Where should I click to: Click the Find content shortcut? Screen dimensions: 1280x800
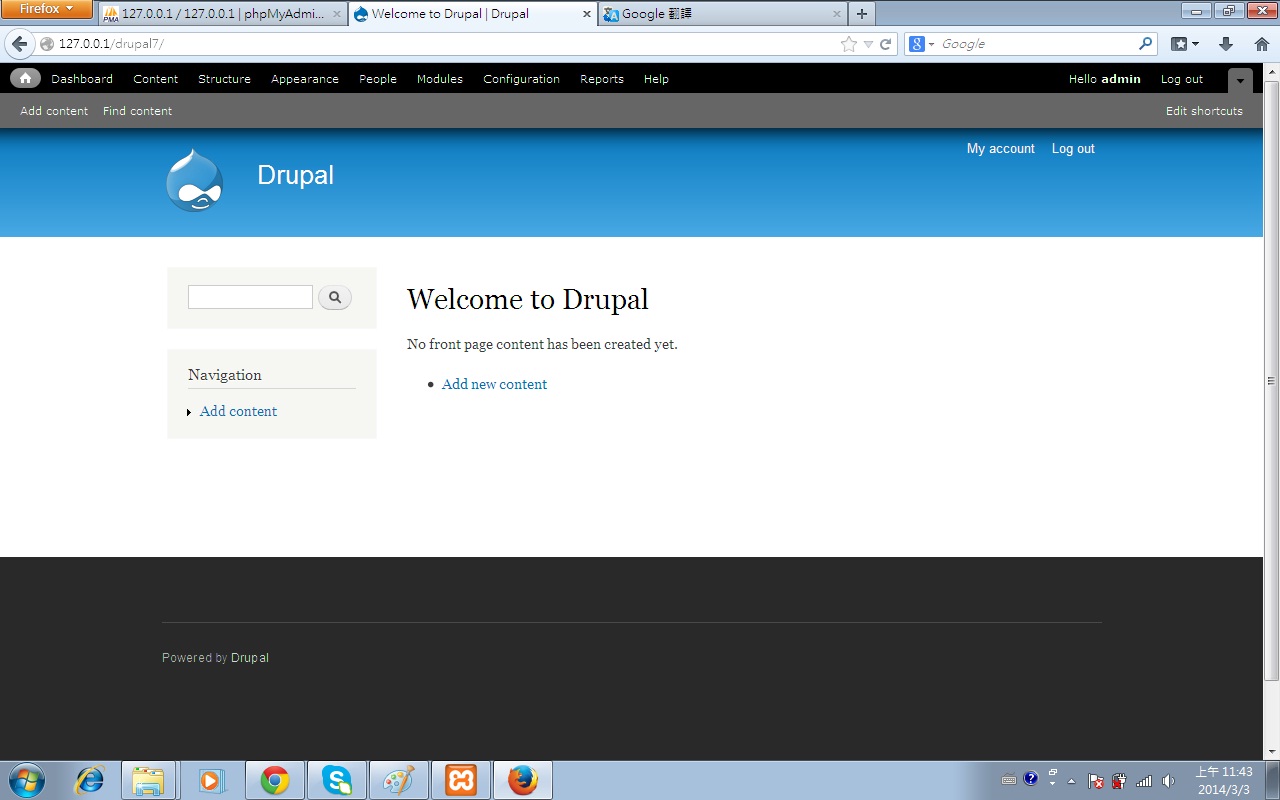tap(137, 111)
